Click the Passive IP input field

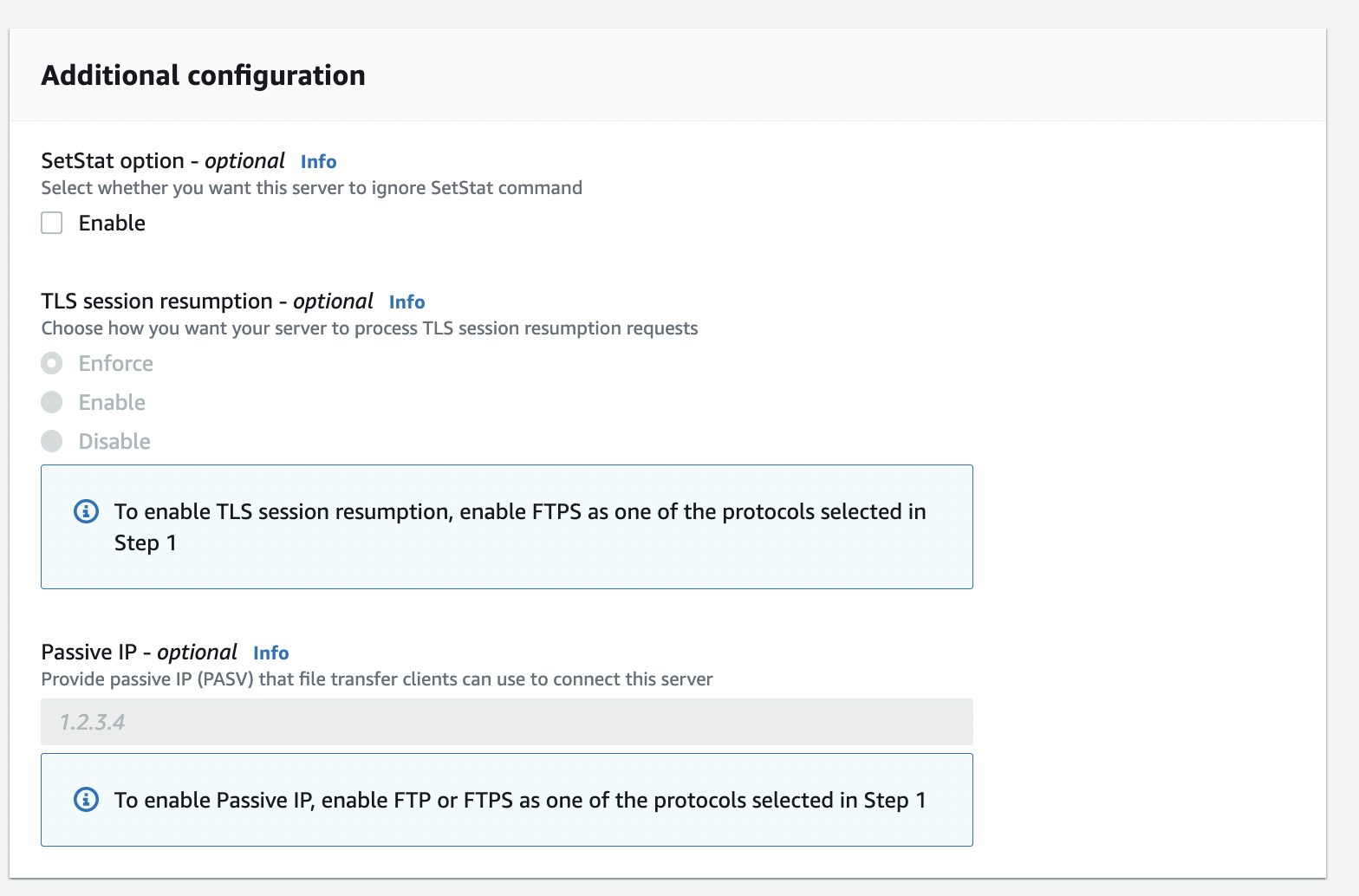coord(507,722)
